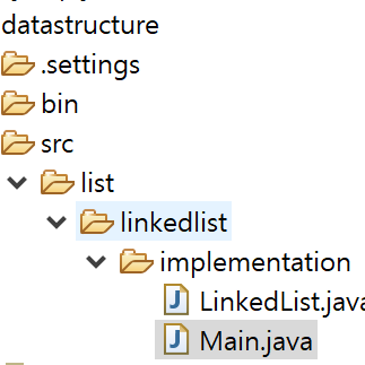Click the bin folder icon
Screen dimensions: 365x365
(18, 103)
